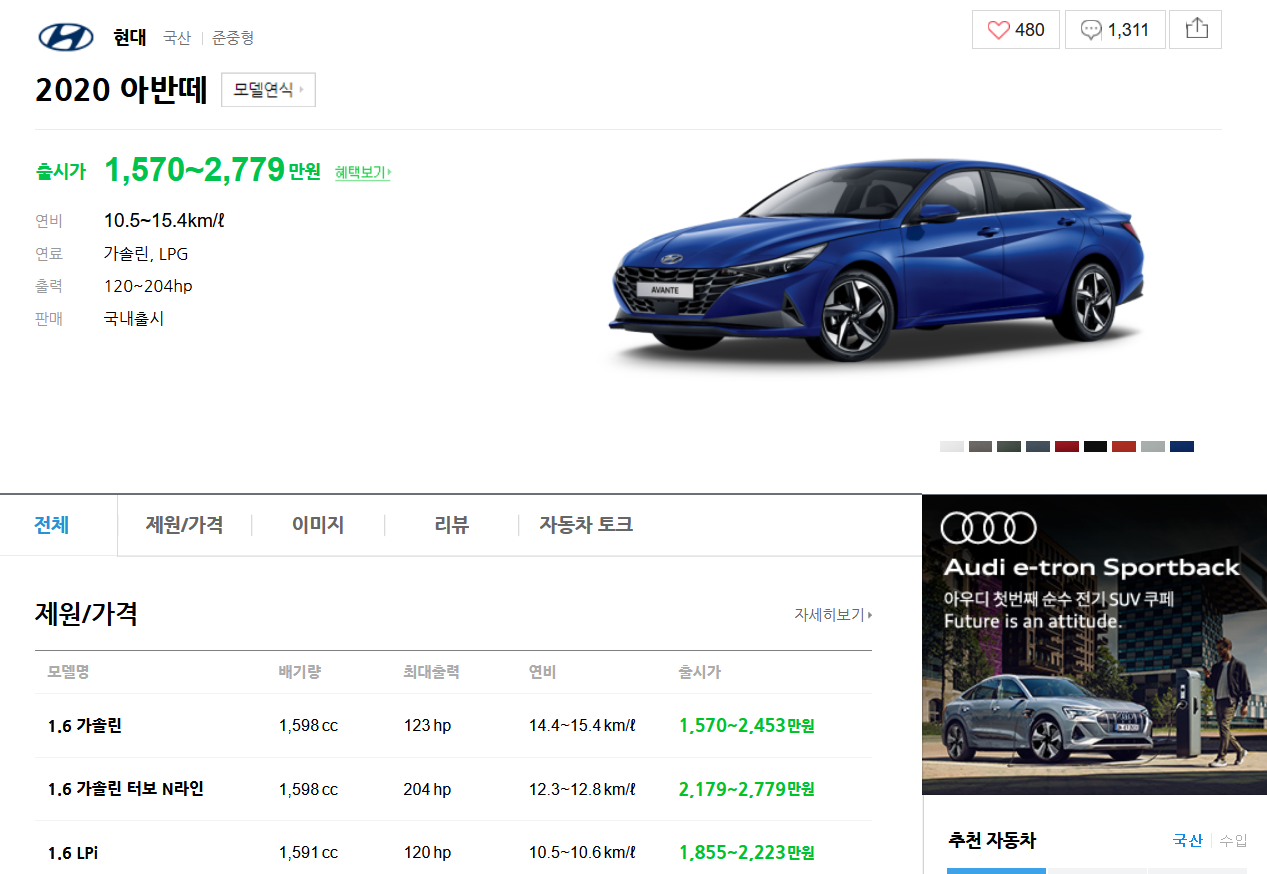Switch to the 전체 tab
Image resolution: width=1267 pixels, height=874 pixels.
click(52, 525)
